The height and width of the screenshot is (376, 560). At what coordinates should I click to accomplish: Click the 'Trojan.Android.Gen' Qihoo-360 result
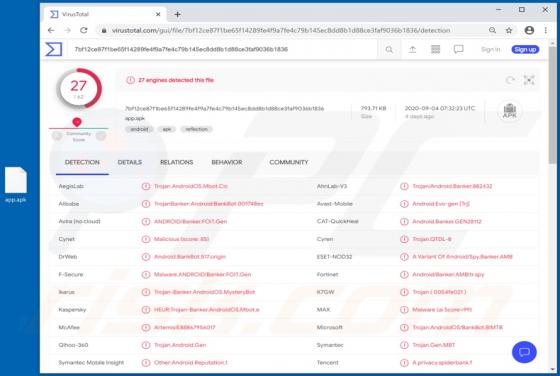(180, 345)
